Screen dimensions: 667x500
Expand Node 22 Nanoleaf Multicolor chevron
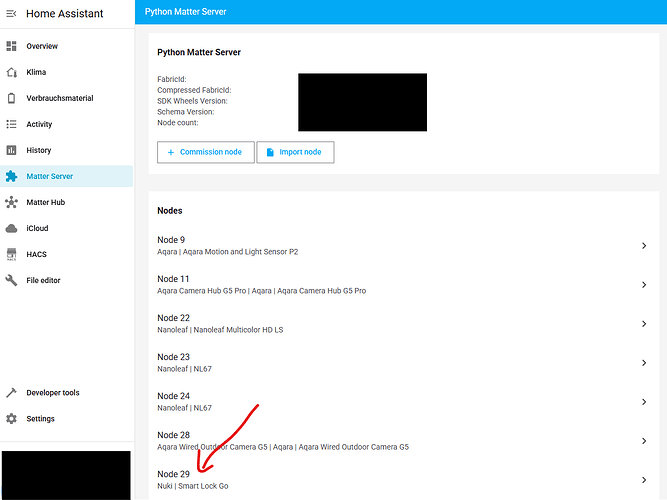point(643,324)
